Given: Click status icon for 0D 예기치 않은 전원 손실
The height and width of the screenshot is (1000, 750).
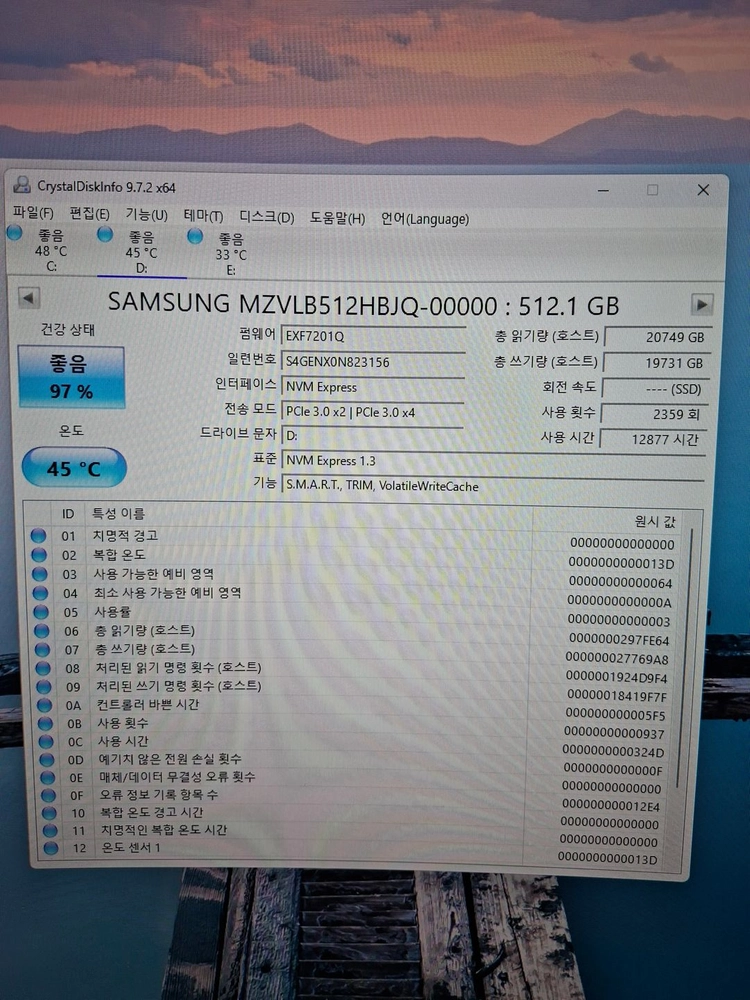Looking at the screenshot, I should tap(47, 760).
